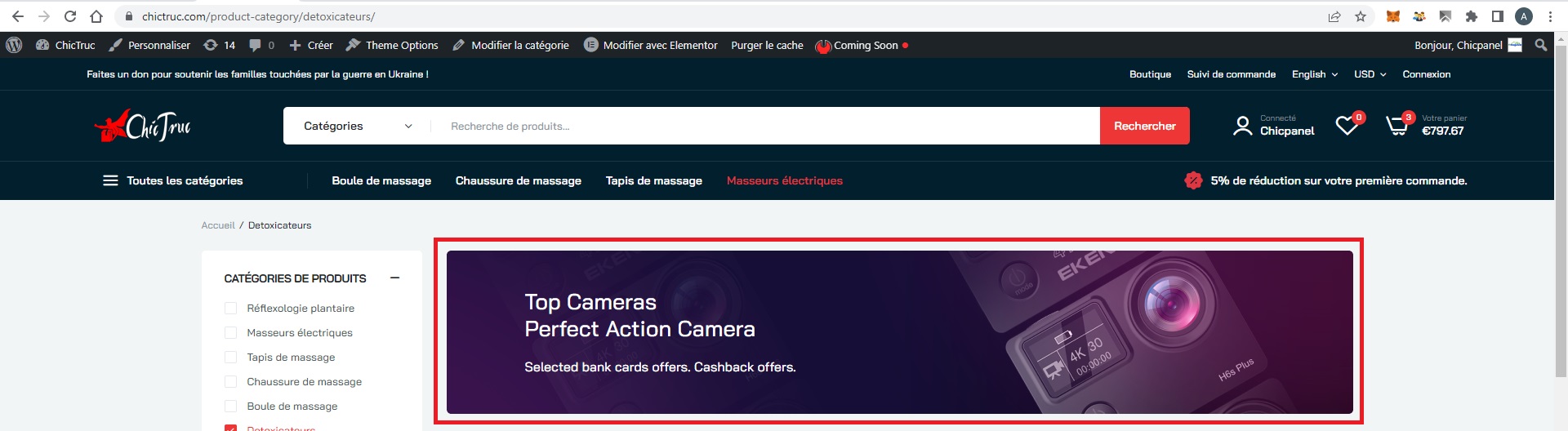Click the cart total €797.67
This screenshot has width=1568, height=431.
(1442, 131)
